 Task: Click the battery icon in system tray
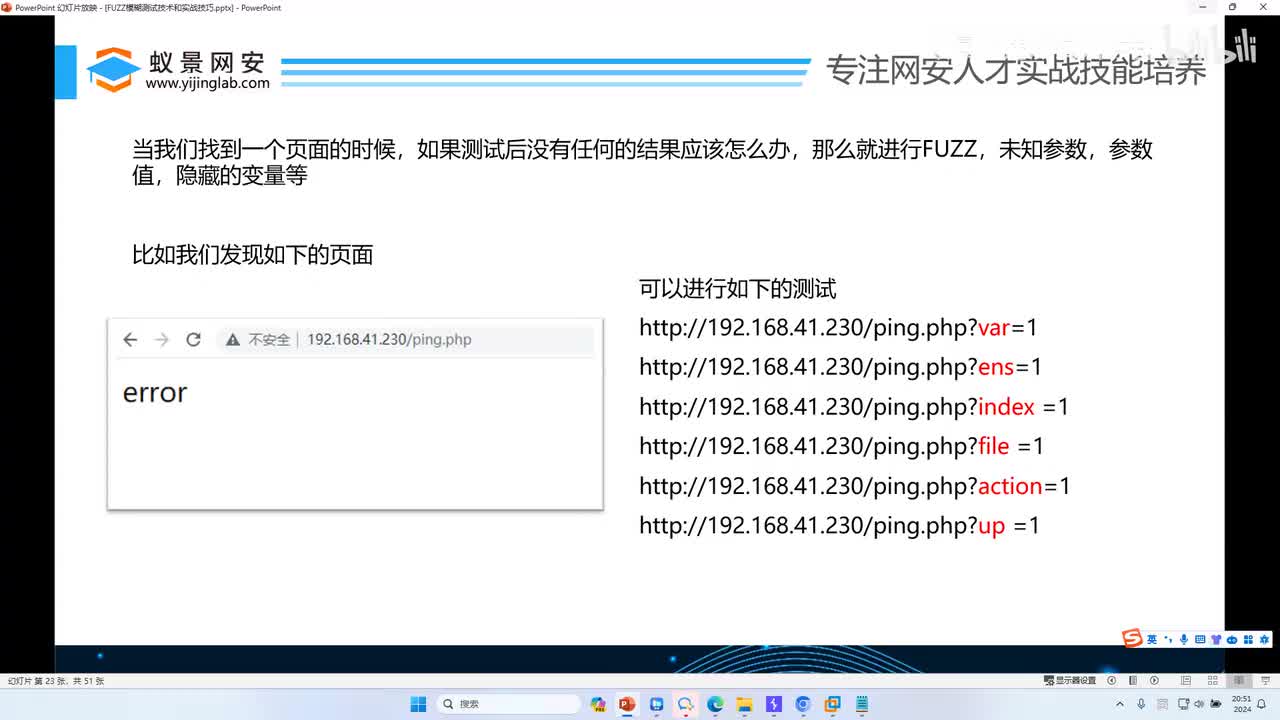click(1215, 704)
